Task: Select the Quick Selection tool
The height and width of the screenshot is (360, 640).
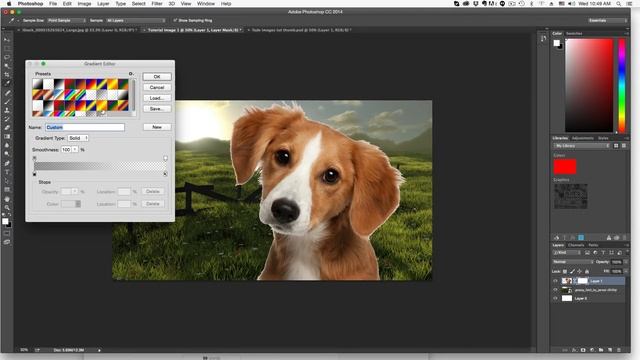Action: click(7, 66)
